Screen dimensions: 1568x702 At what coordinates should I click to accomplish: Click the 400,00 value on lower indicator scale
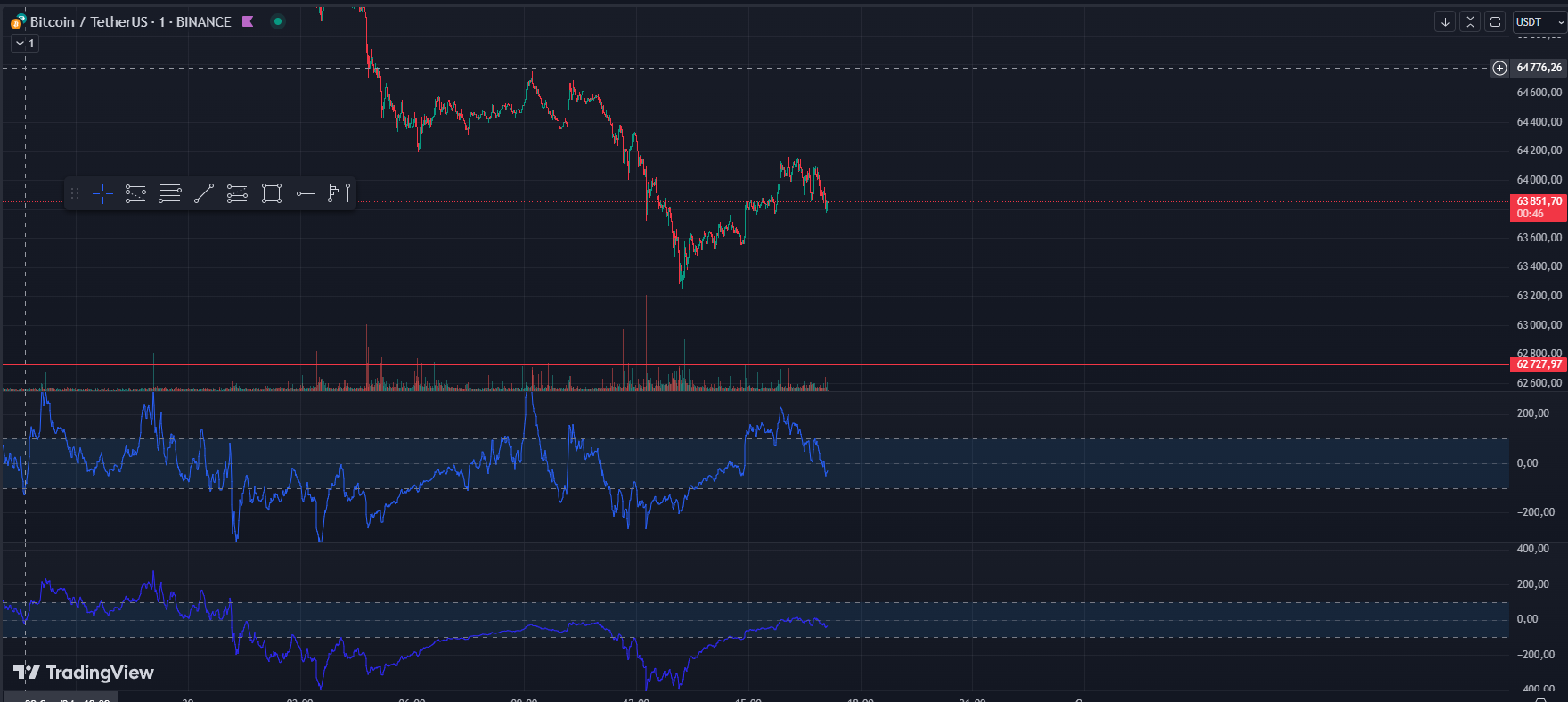point(1533,549)
